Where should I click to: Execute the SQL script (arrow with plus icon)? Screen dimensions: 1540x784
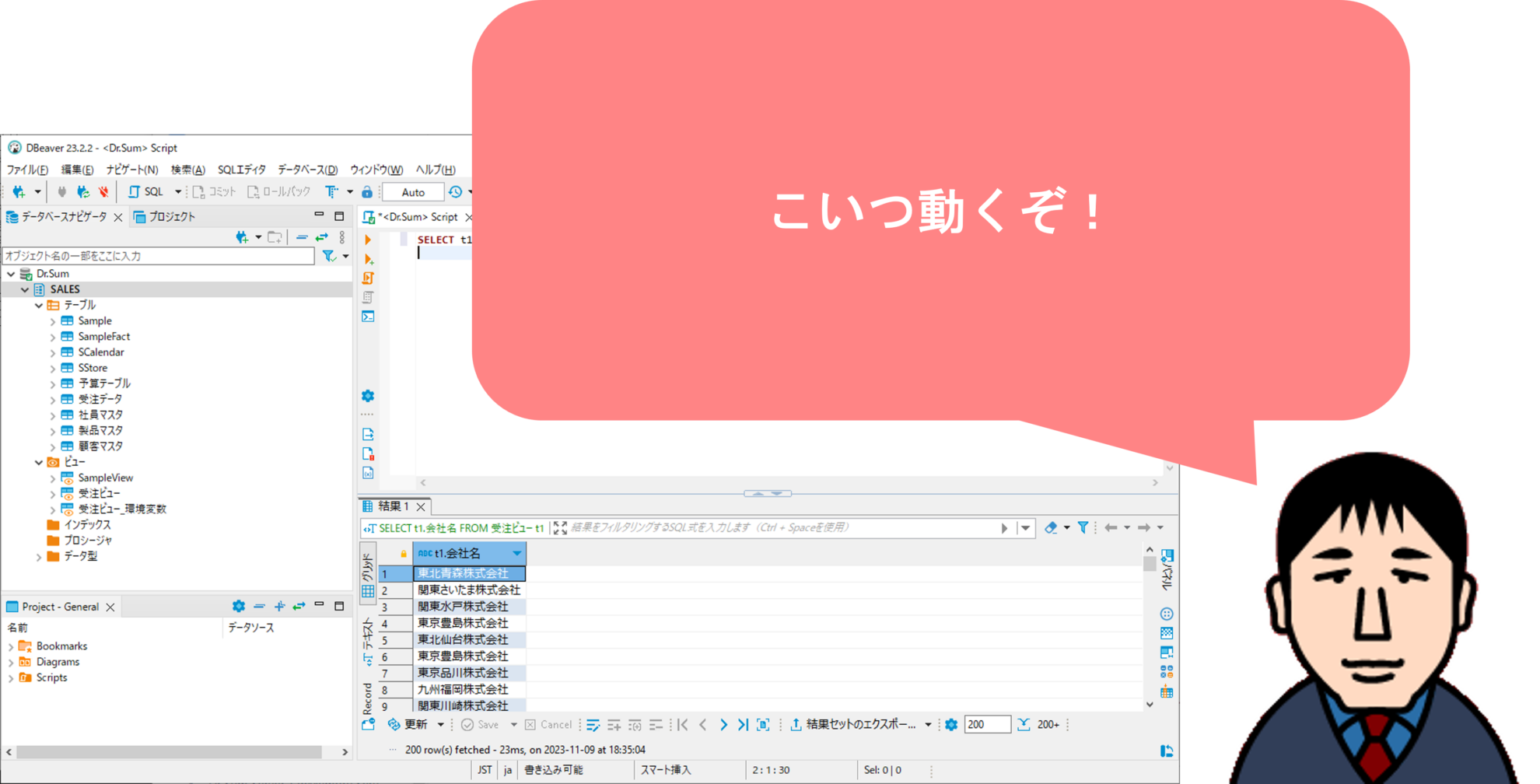point(367,259)
